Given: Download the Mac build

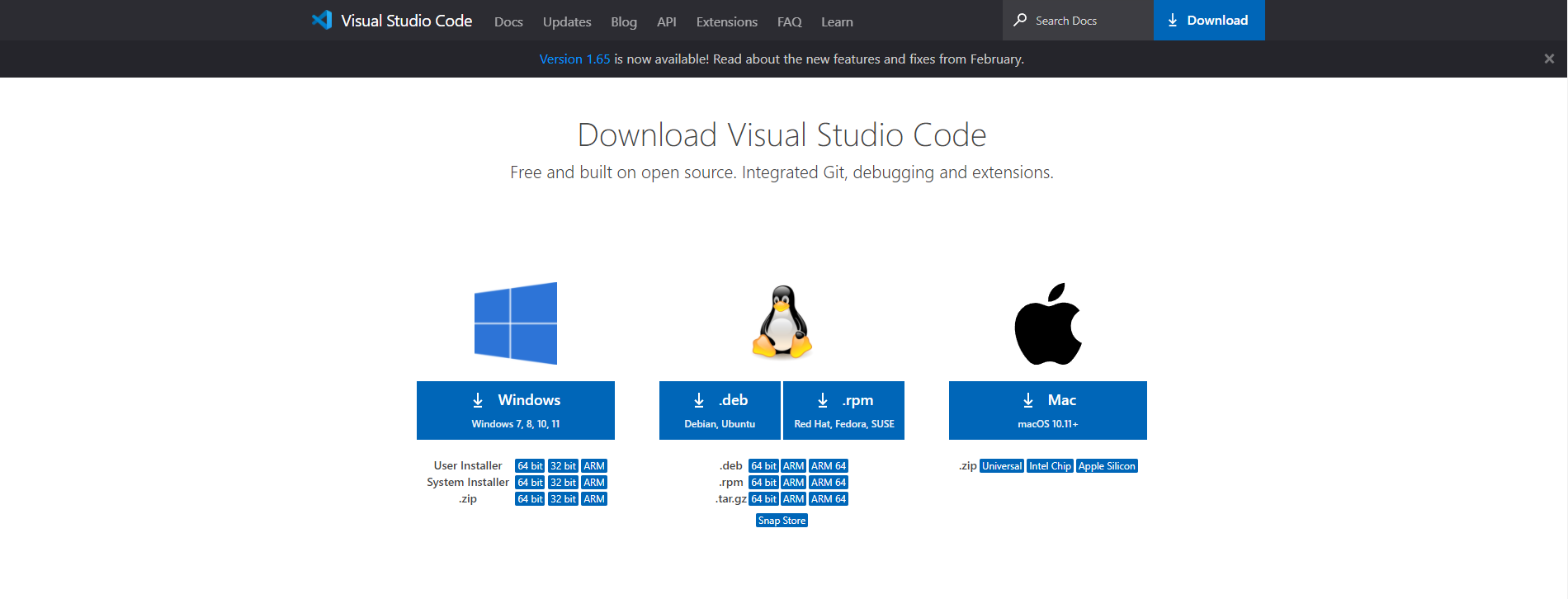Looking at the screenshot, I should click(1048, 410).
